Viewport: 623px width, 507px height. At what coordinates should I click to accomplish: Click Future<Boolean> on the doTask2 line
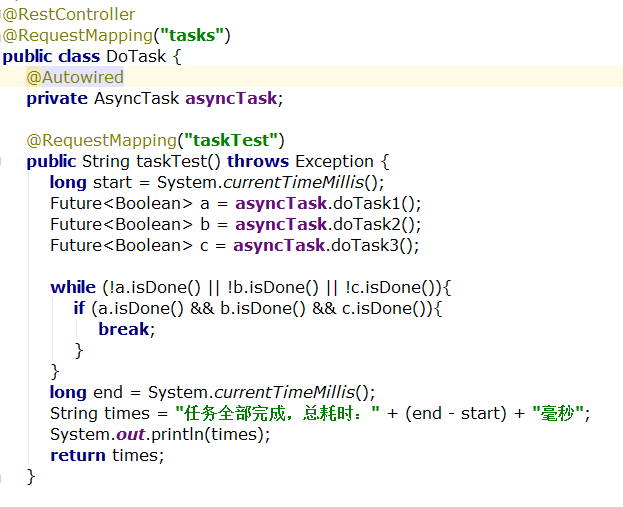pos(122,224)
